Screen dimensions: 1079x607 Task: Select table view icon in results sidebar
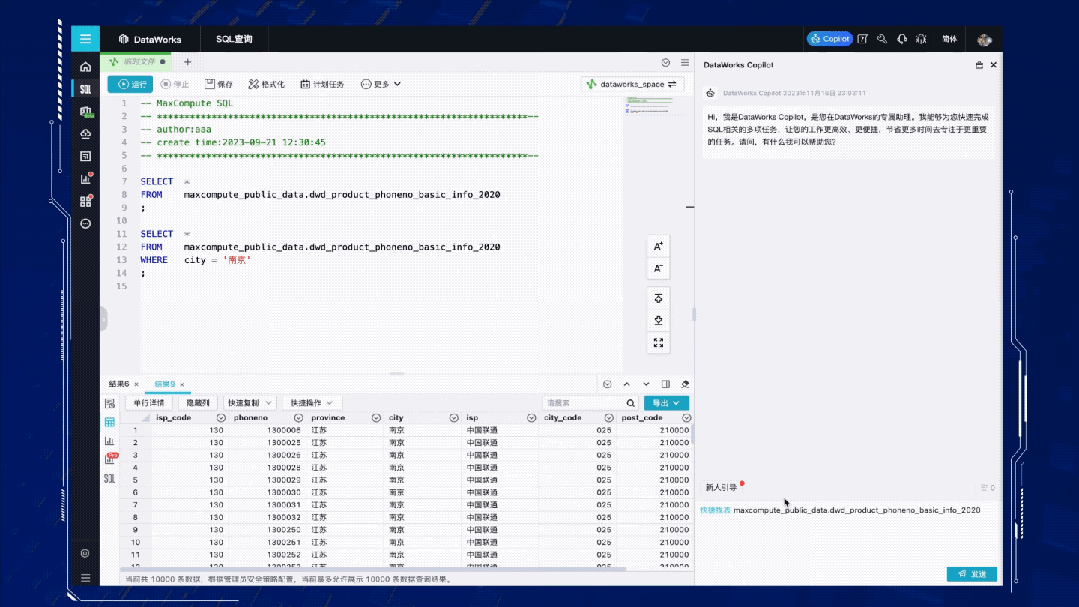109,422
